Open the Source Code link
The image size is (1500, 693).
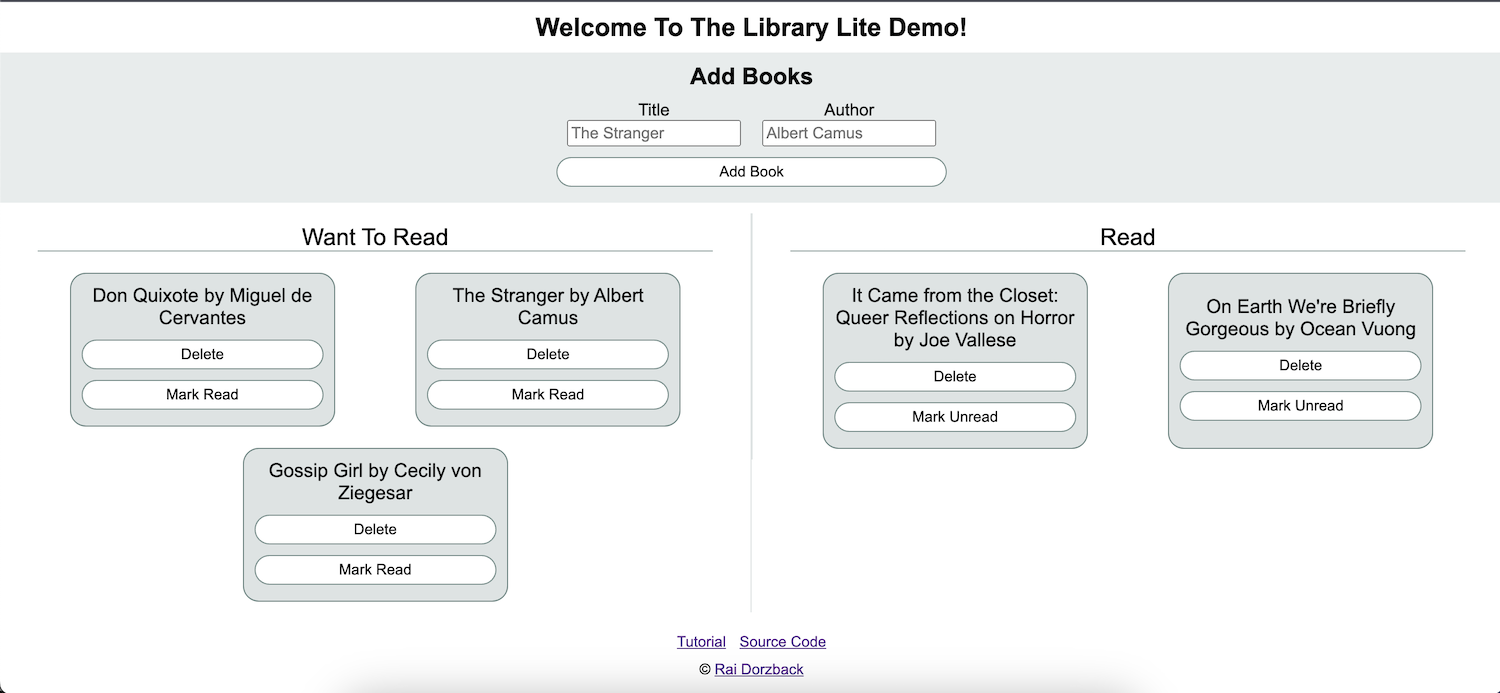(783, 642)
